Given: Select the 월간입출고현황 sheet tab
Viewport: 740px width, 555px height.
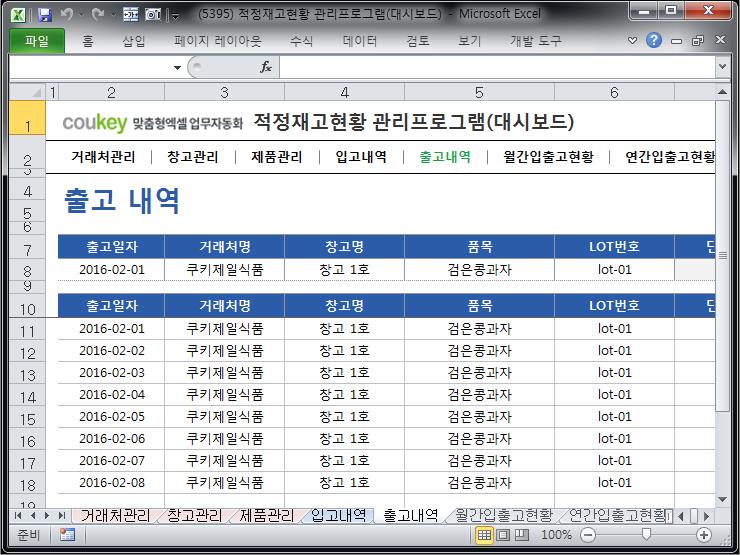Looking at the screenshot, I should (x=504, y=515).
